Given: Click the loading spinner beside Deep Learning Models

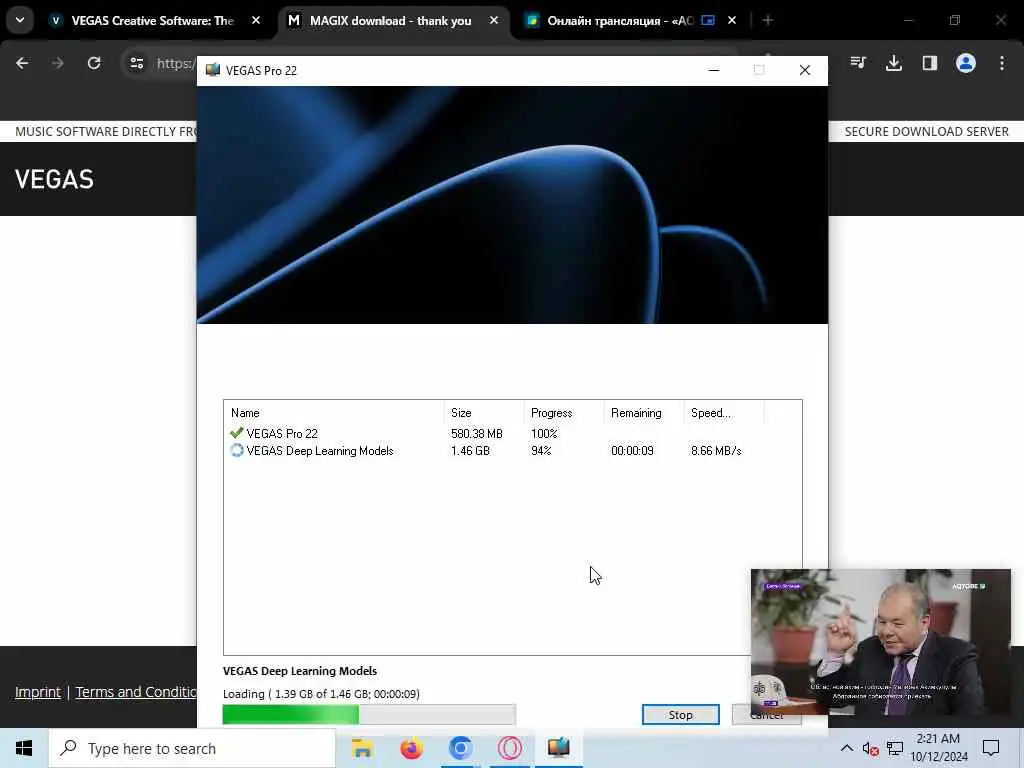Looking at the screenshot, I should tap(236, 451).
